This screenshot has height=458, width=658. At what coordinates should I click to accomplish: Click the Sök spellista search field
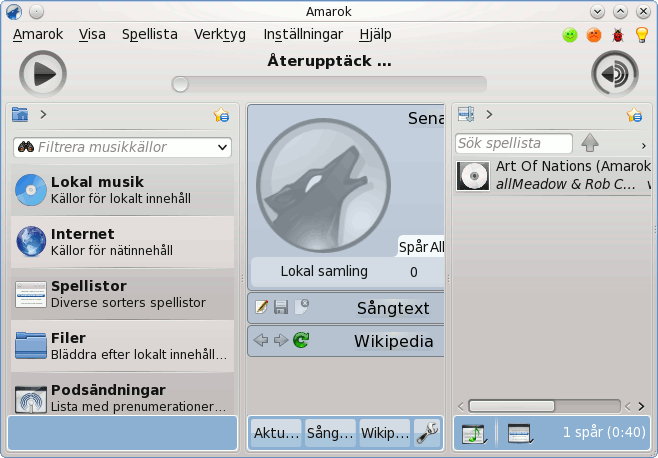[x=514, y=143]
